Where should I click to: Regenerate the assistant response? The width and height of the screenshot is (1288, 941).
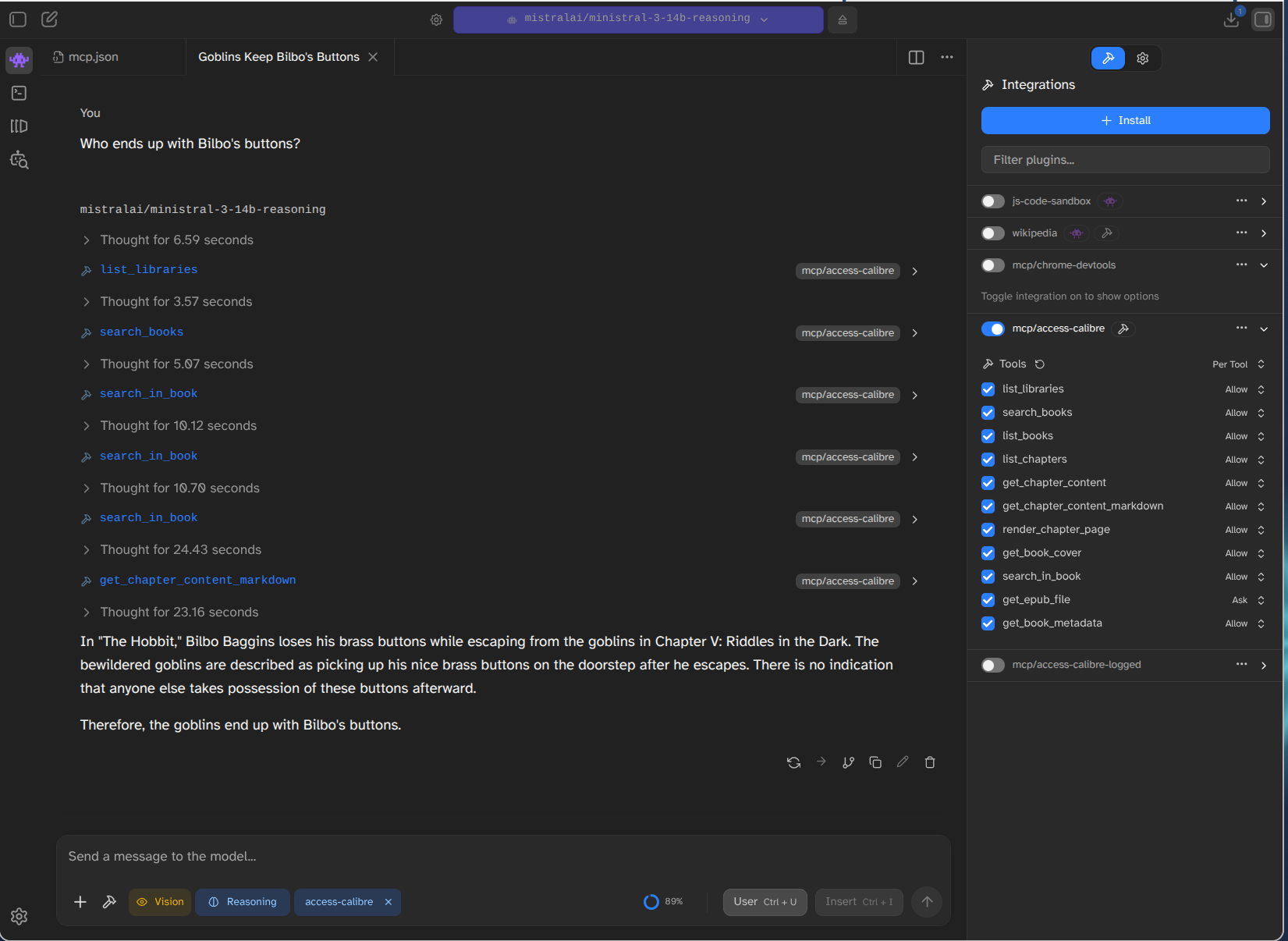click(x=793, y=762)
